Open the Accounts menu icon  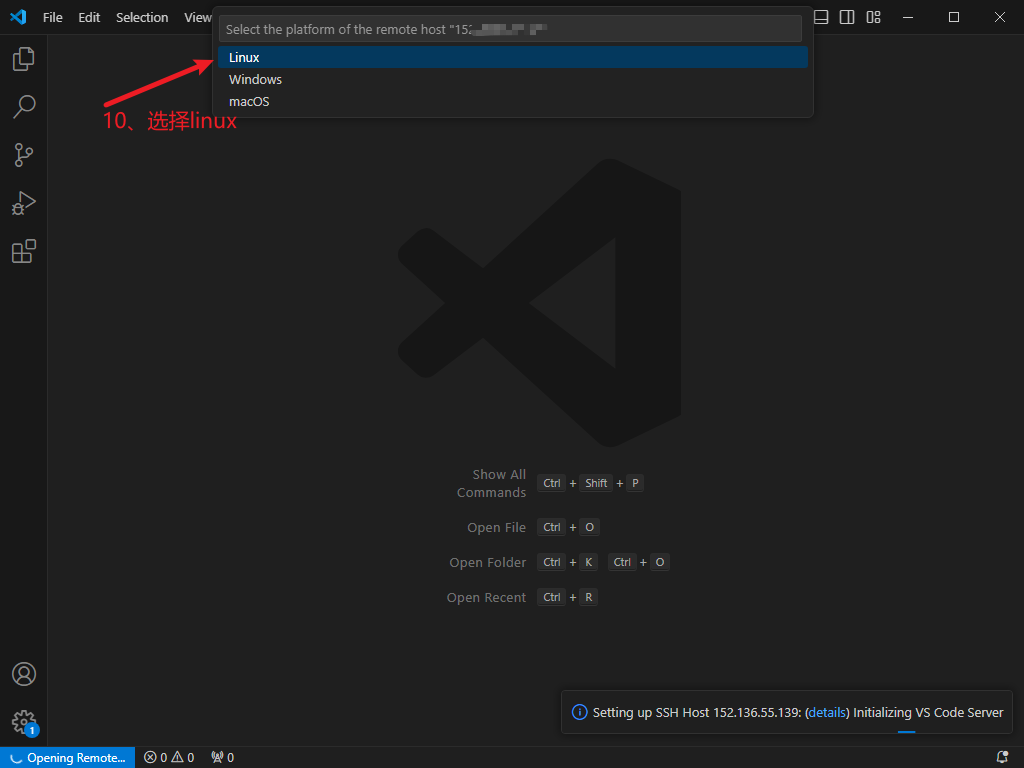click(x=24, y=674)
